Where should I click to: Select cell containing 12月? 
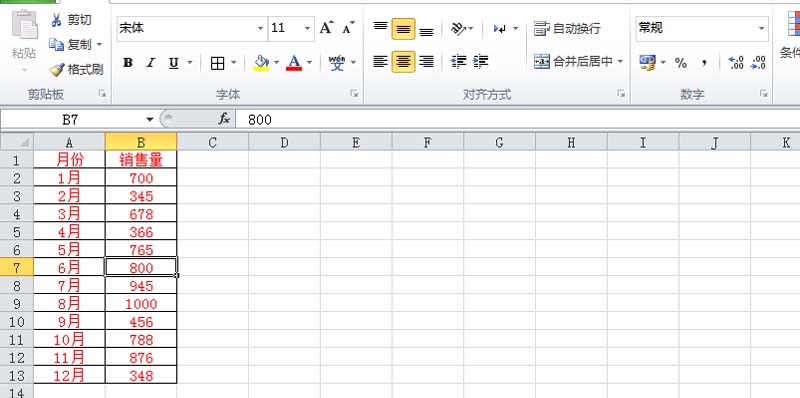69,376
